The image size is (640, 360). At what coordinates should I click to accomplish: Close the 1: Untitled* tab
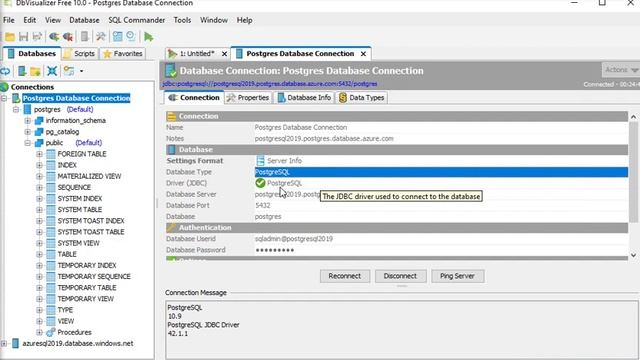pos(224,53)
